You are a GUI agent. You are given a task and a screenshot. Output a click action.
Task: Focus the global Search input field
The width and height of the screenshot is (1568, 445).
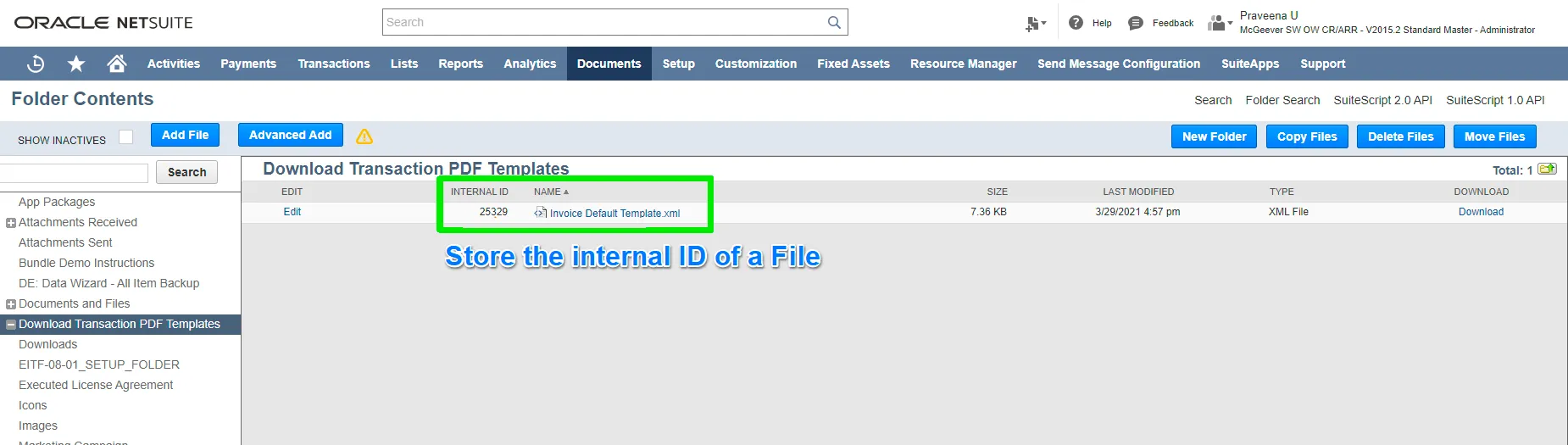[603, 22]
